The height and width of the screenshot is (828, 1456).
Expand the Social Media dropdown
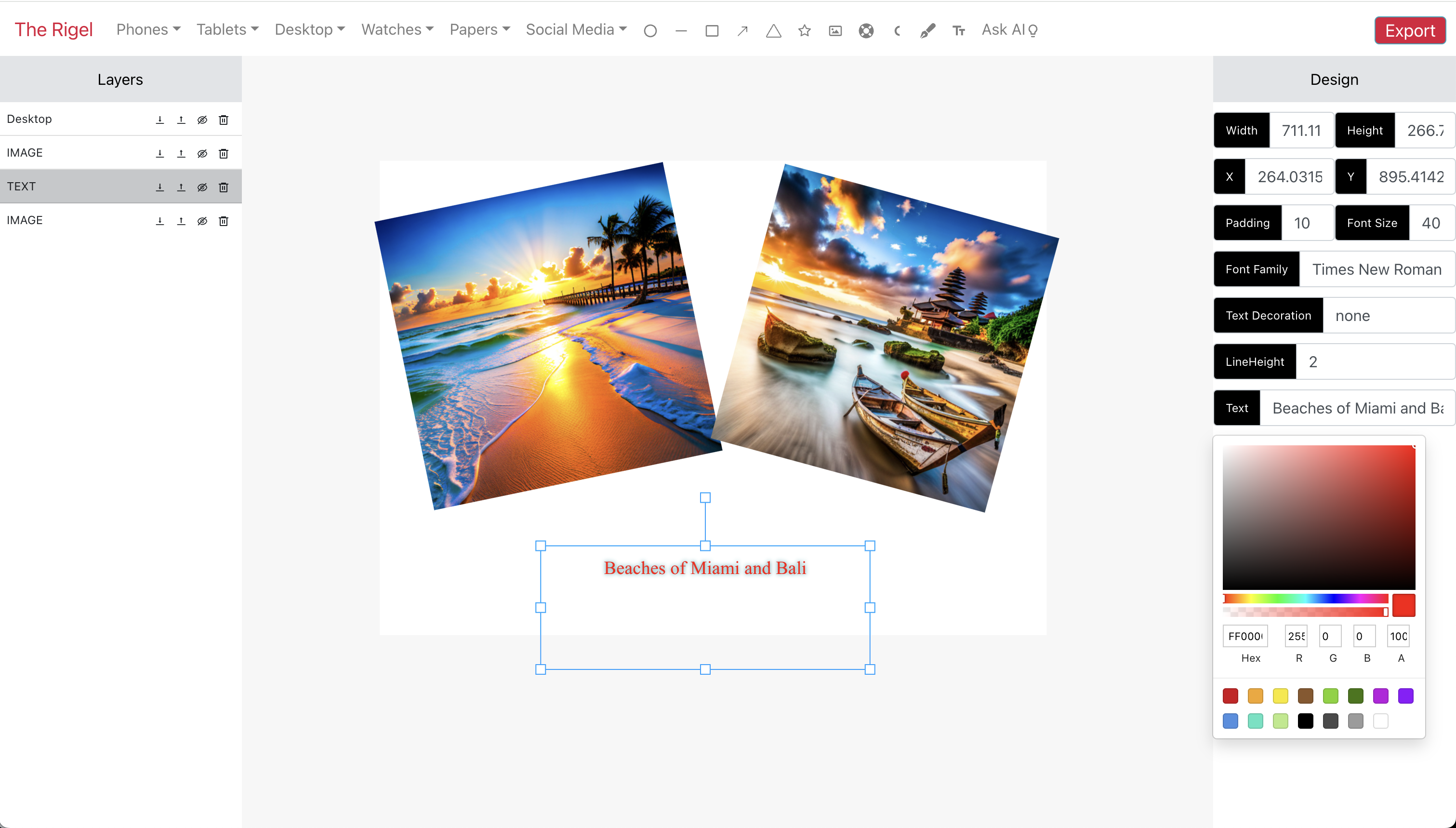[576, 29]
